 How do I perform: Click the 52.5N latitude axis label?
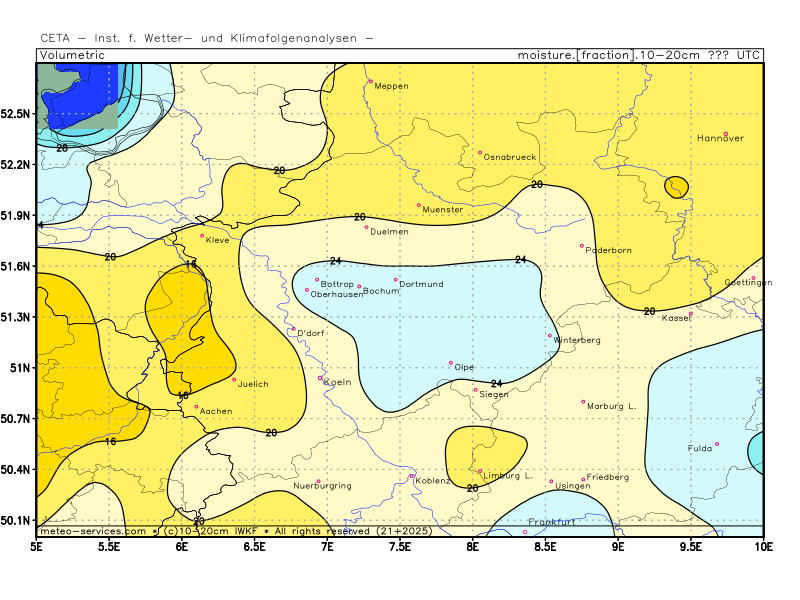[15, 114]
